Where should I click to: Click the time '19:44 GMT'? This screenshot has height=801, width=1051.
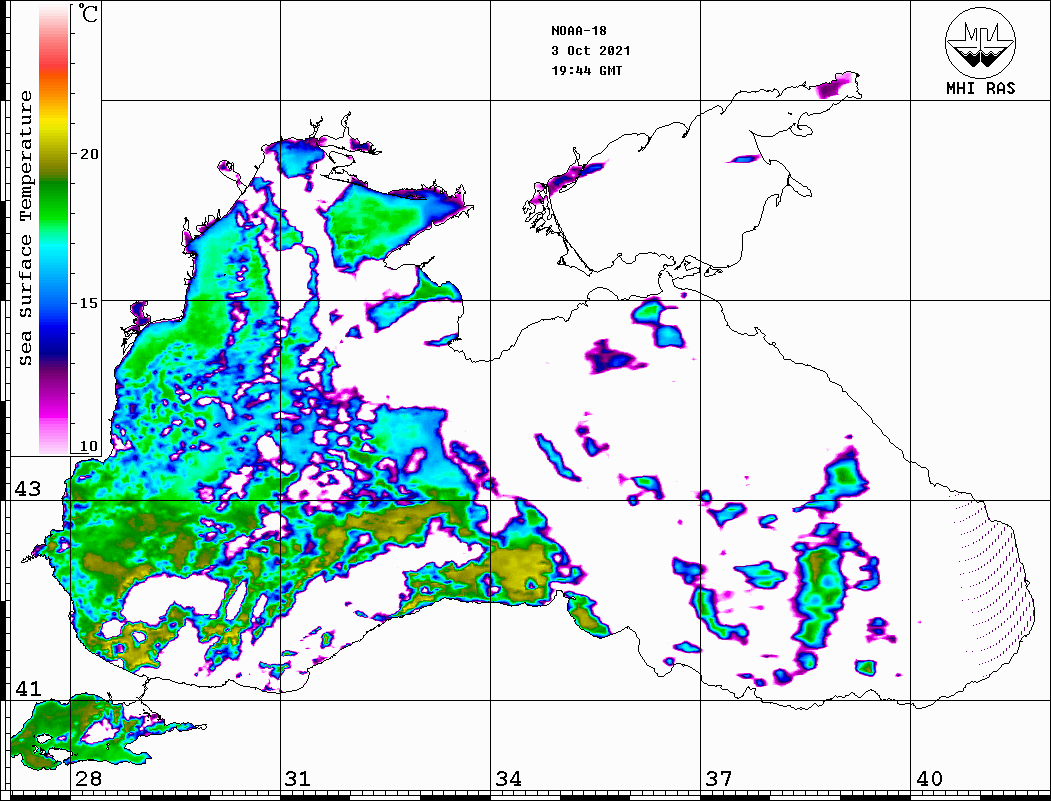tap(587, 71)
